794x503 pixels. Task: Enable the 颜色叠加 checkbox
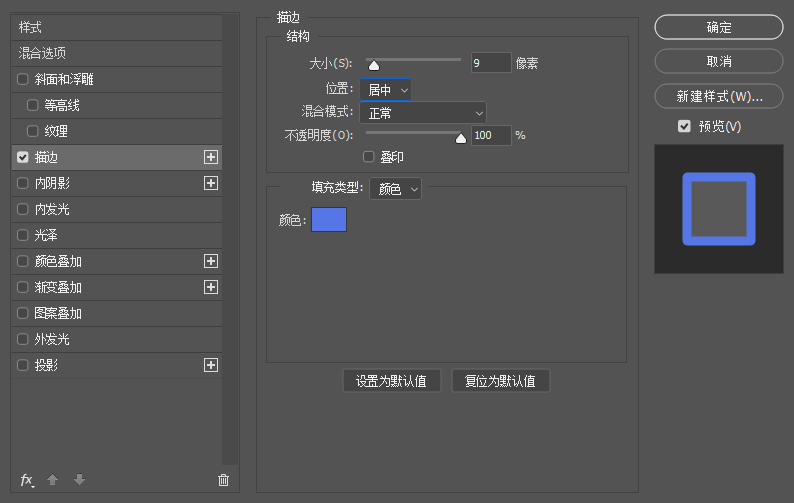click(23, 261)
